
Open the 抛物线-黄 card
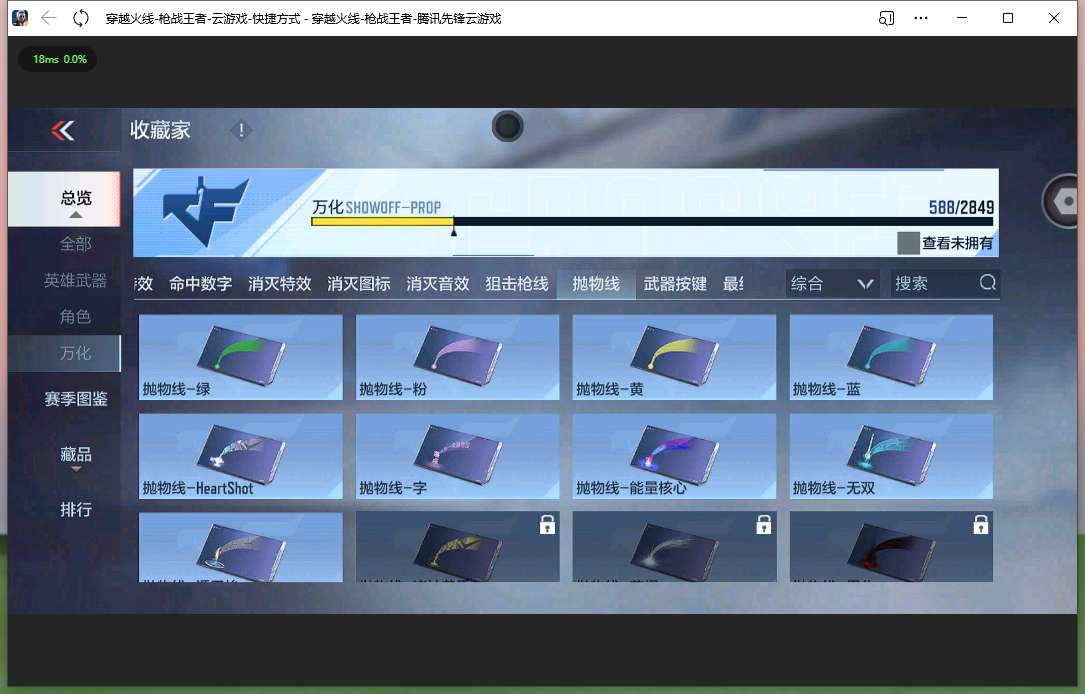tap(675, 357)
